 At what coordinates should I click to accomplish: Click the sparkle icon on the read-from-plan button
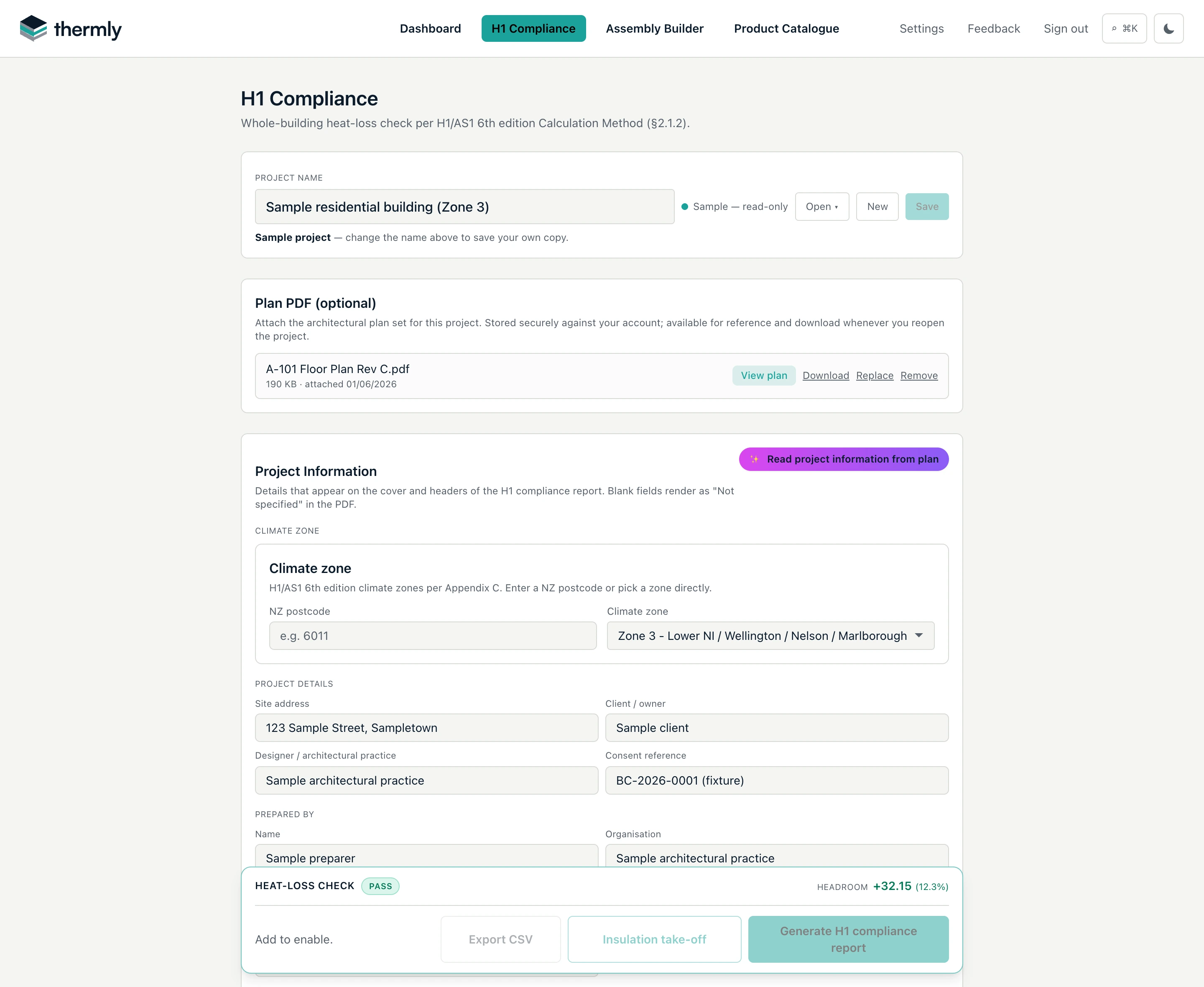(x=754, y=459)
